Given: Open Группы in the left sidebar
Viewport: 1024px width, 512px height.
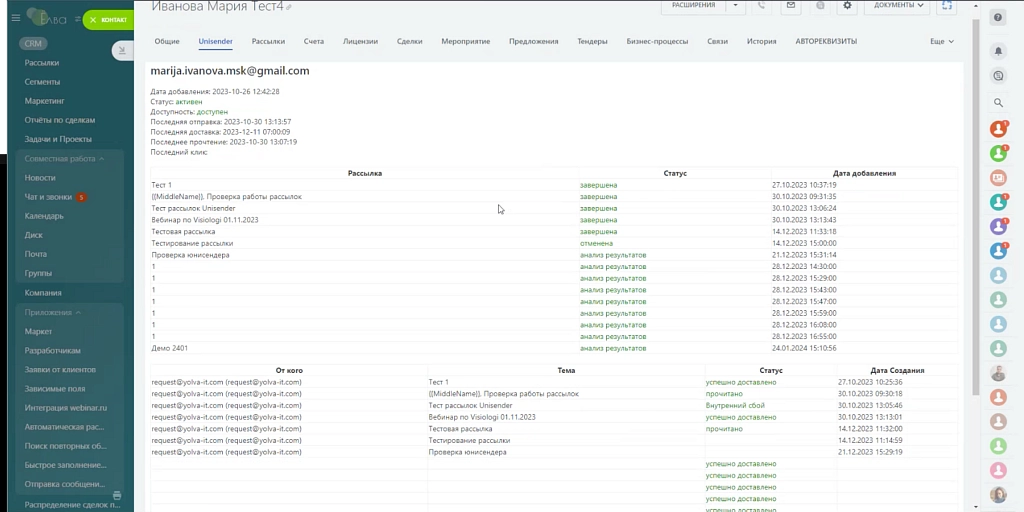Looking at the screenshot, I should click(38, 273).
